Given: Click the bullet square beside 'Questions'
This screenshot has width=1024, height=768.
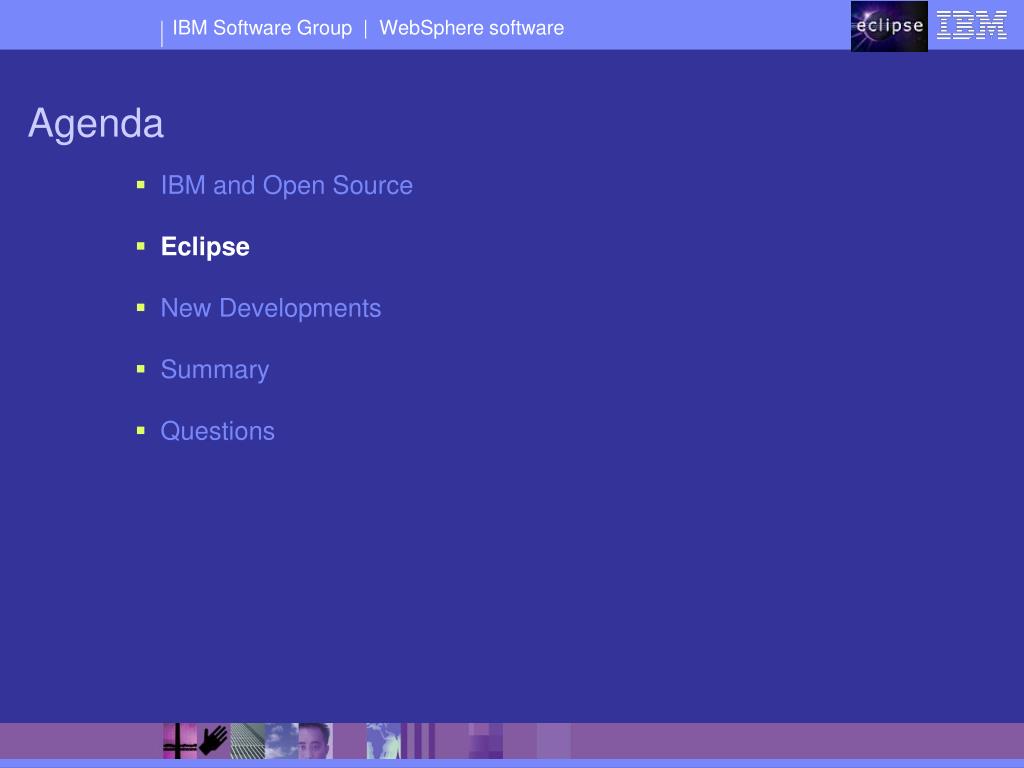Looking at the screenshot, I should [140, 430].
